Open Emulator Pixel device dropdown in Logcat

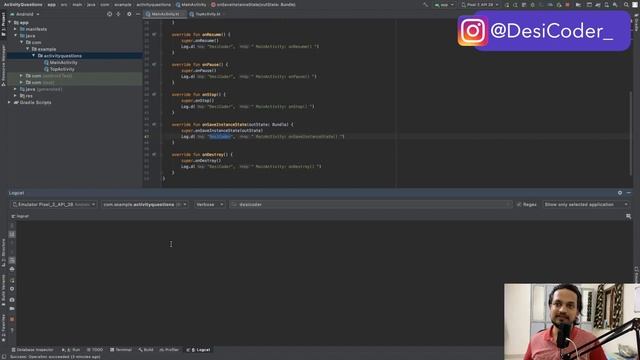click(53, 204)
